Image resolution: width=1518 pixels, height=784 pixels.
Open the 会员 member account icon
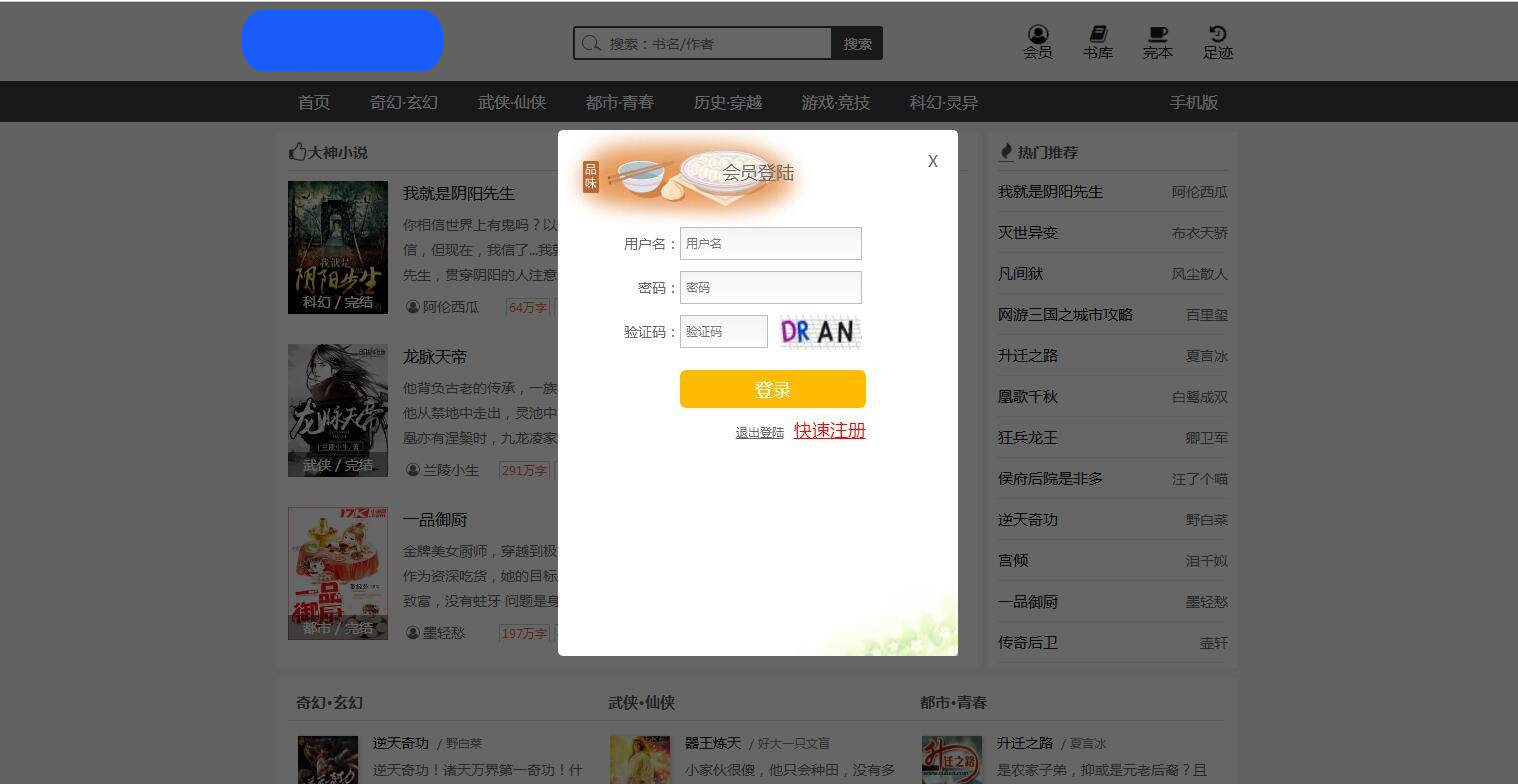click(1037, 40)
